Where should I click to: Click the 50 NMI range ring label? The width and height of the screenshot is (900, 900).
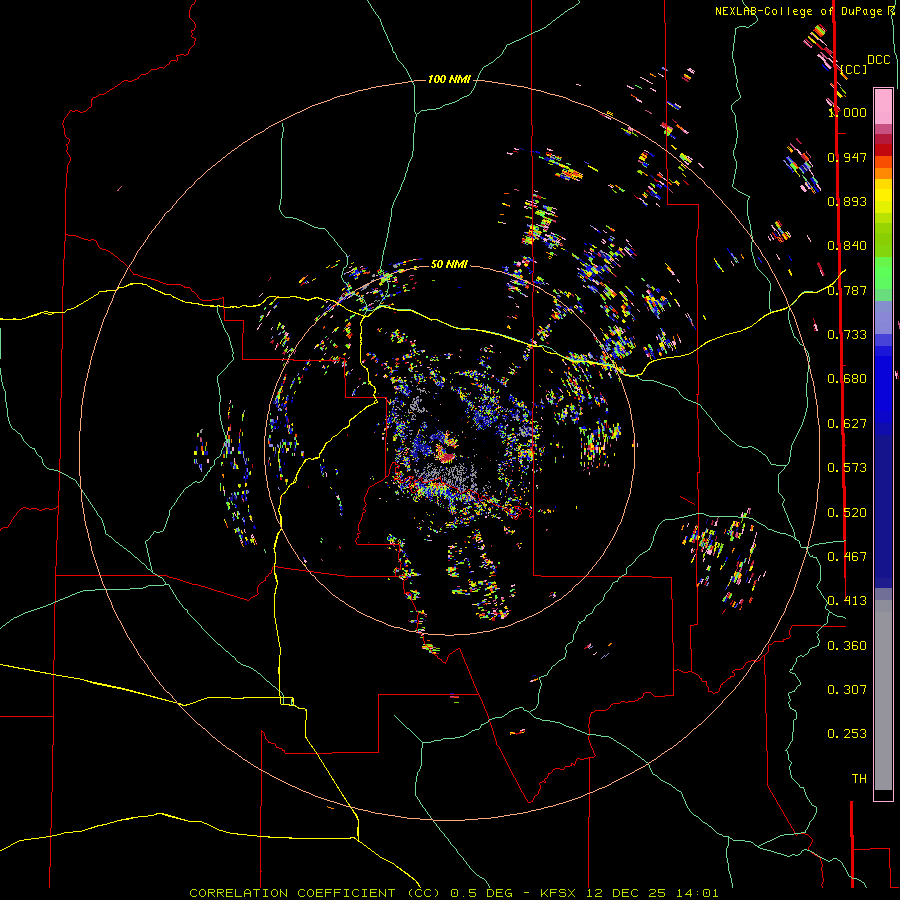tap(449, 264)
